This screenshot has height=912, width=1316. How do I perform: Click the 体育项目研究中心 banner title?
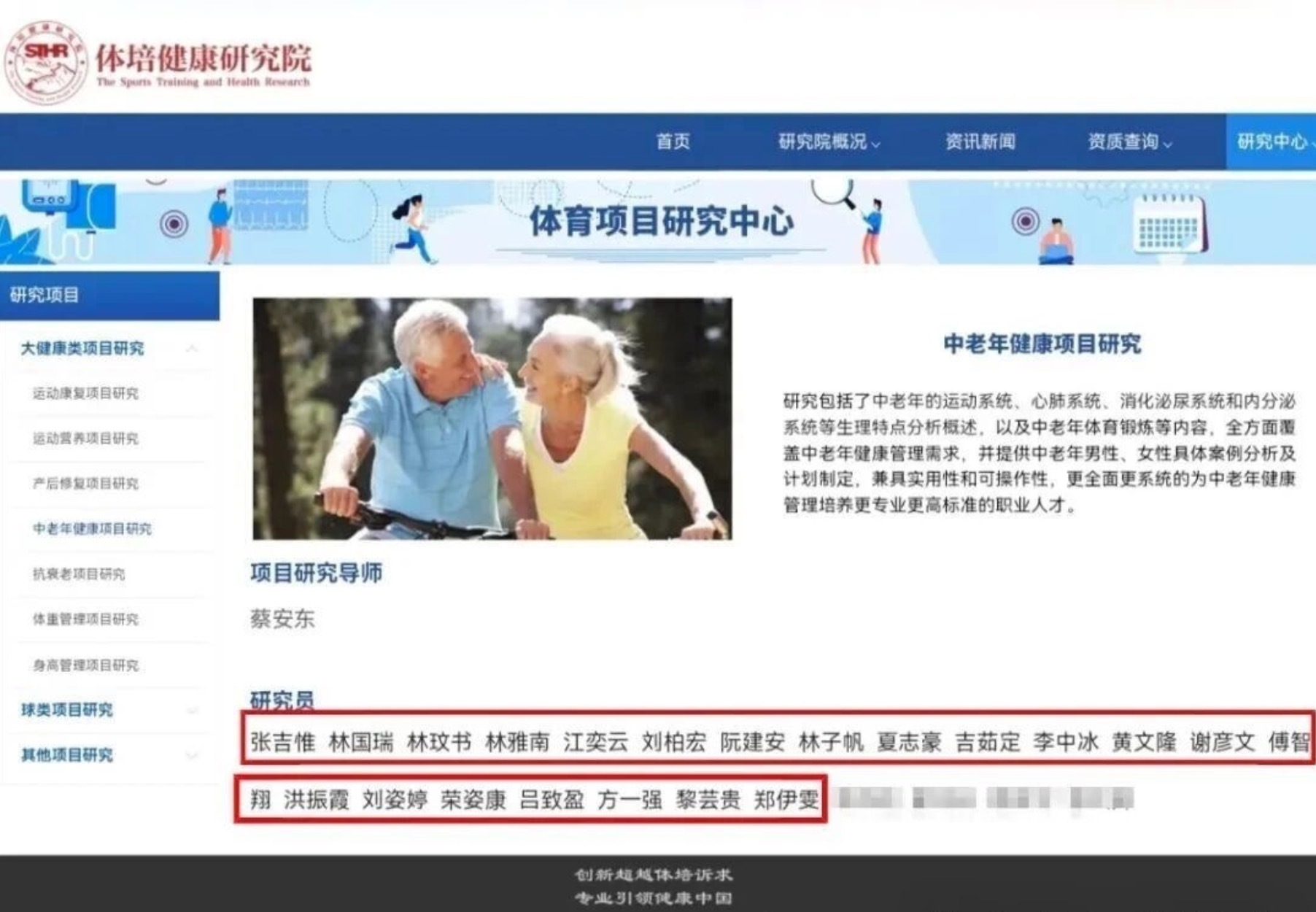(x=661, y=221)
